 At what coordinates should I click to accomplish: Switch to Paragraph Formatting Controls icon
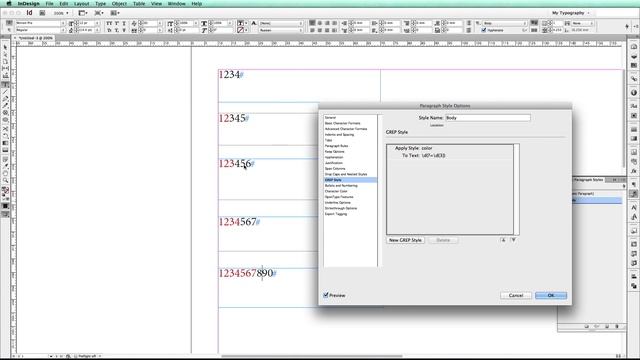pos(9,30)
